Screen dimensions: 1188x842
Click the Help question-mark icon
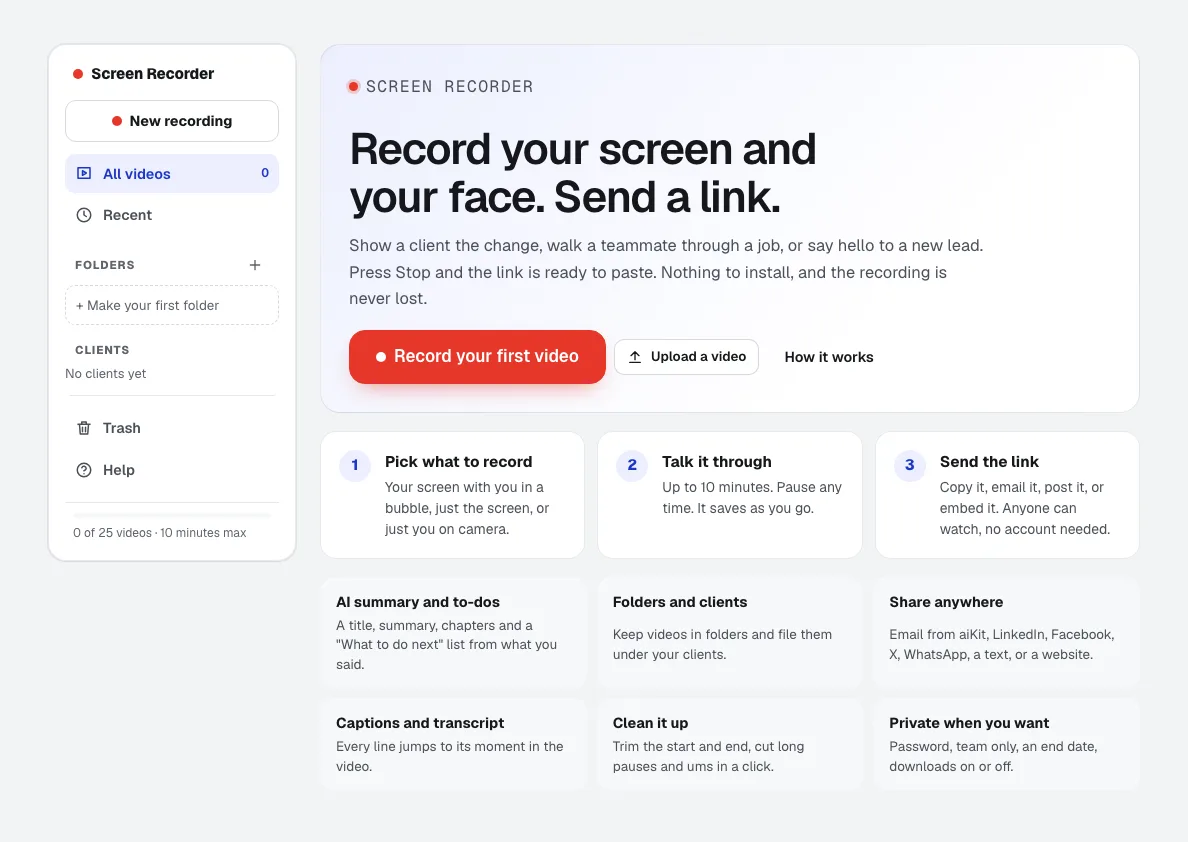84,470
